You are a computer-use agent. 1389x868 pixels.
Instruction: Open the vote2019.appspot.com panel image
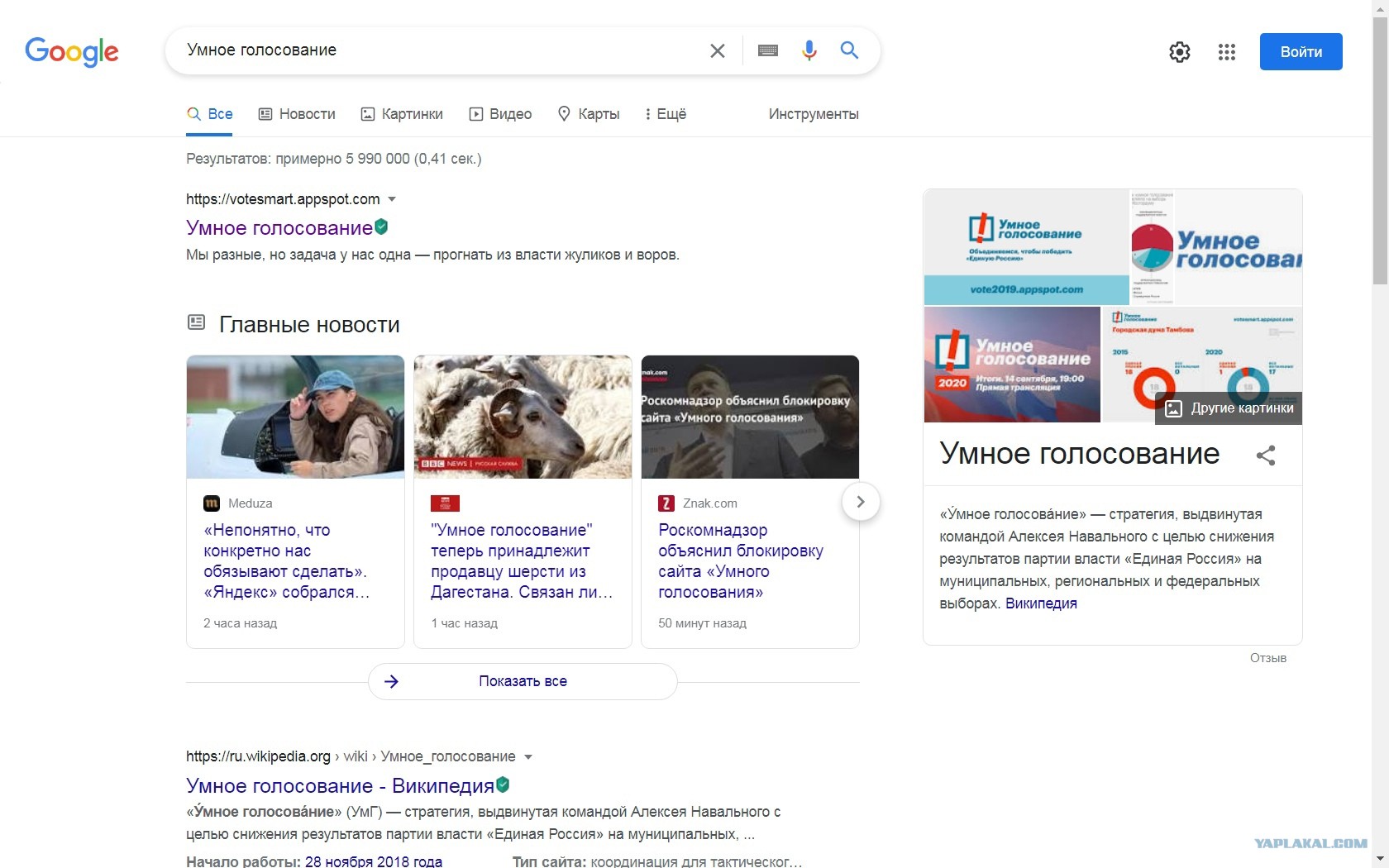pyautogui.click(x=1026, y=248)
